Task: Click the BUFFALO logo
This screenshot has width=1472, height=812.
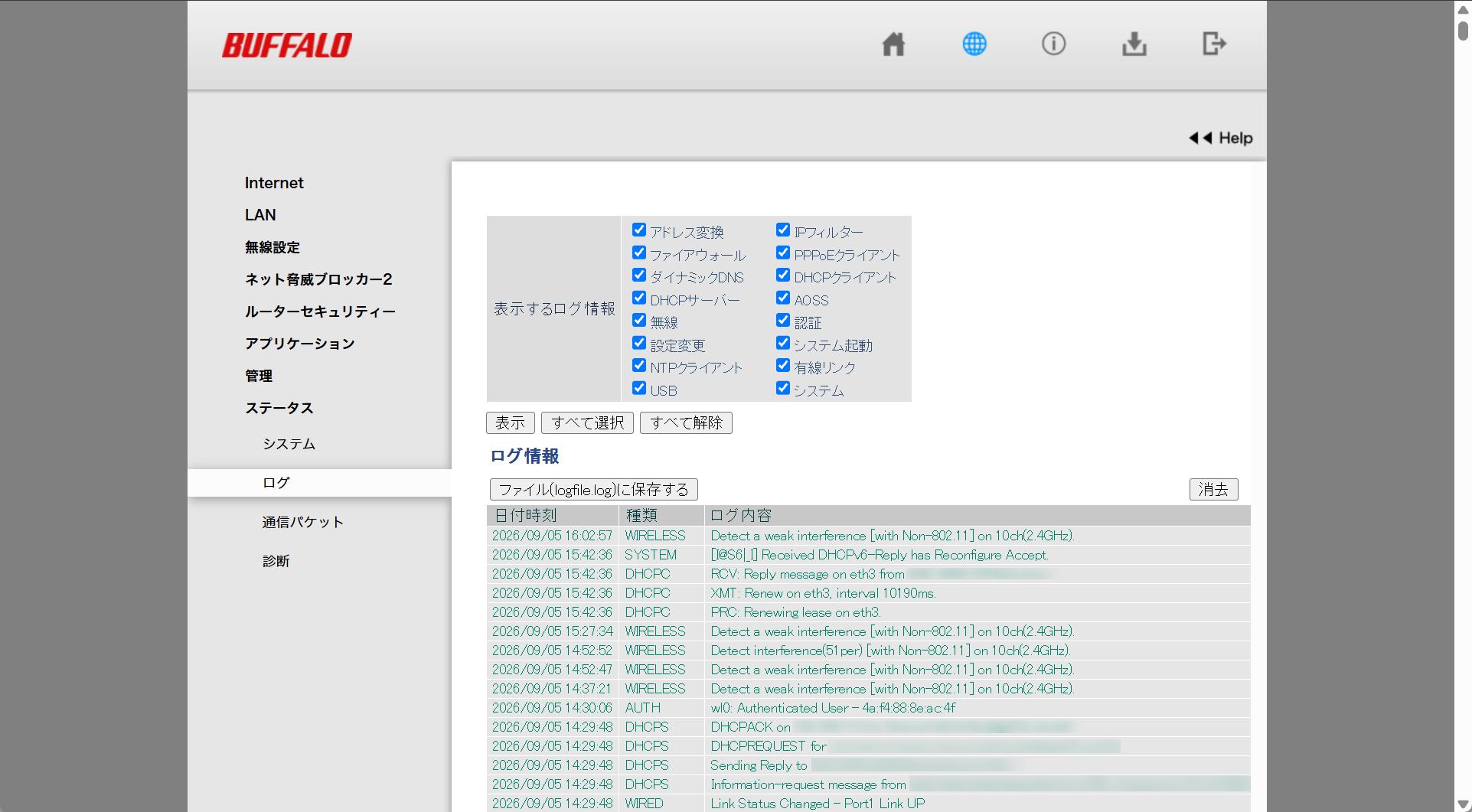Action: pyautogui.click(x=287, y=45)
